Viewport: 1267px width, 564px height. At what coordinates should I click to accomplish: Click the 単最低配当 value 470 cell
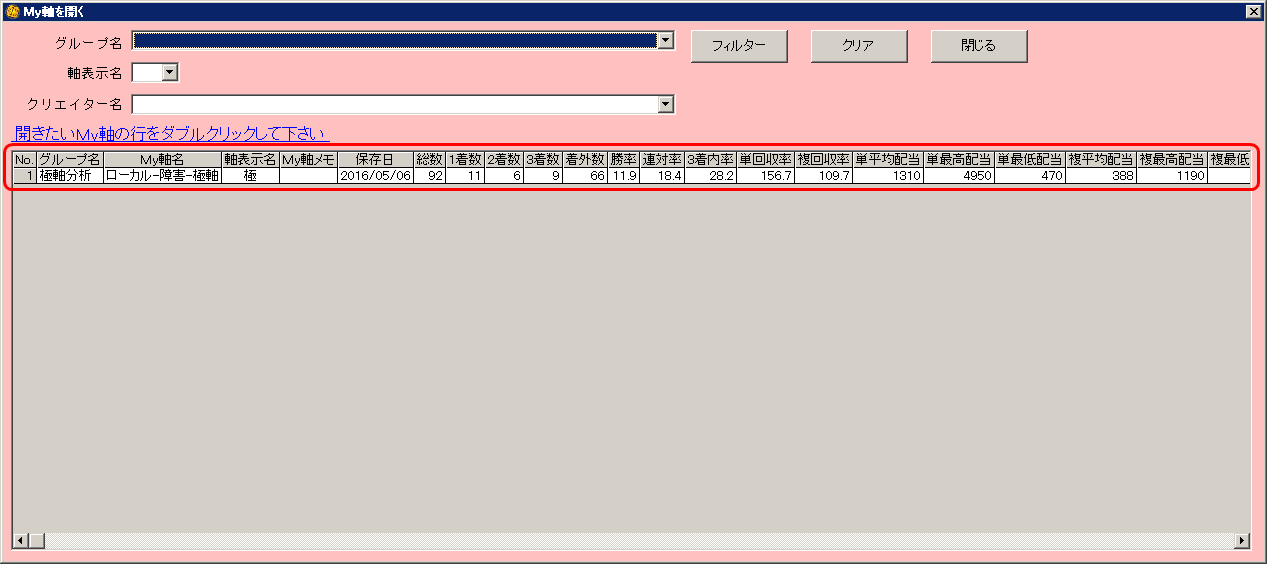pyautogui.click(x=1030, y=175)
